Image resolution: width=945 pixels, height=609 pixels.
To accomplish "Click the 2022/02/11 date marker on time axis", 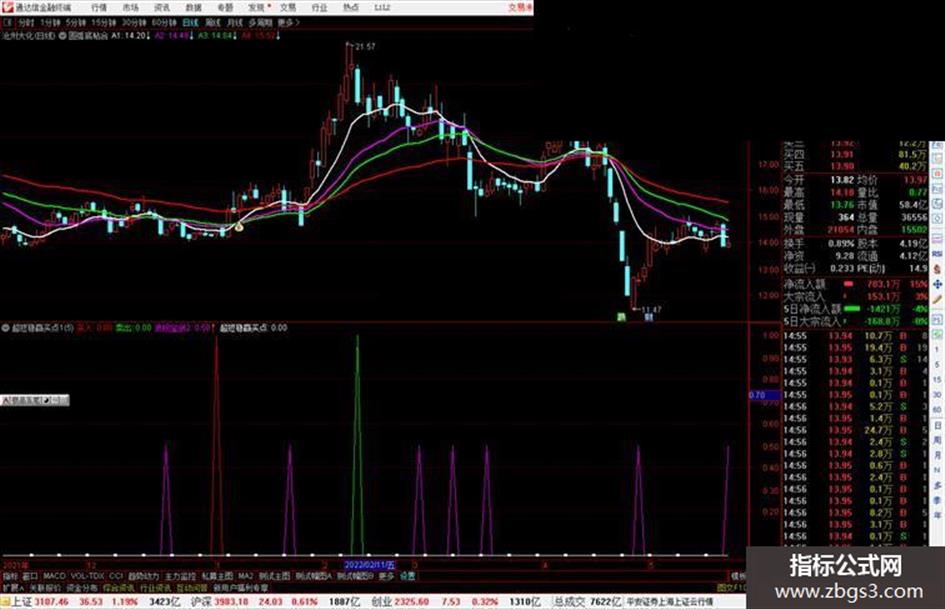I will (369, 565).
